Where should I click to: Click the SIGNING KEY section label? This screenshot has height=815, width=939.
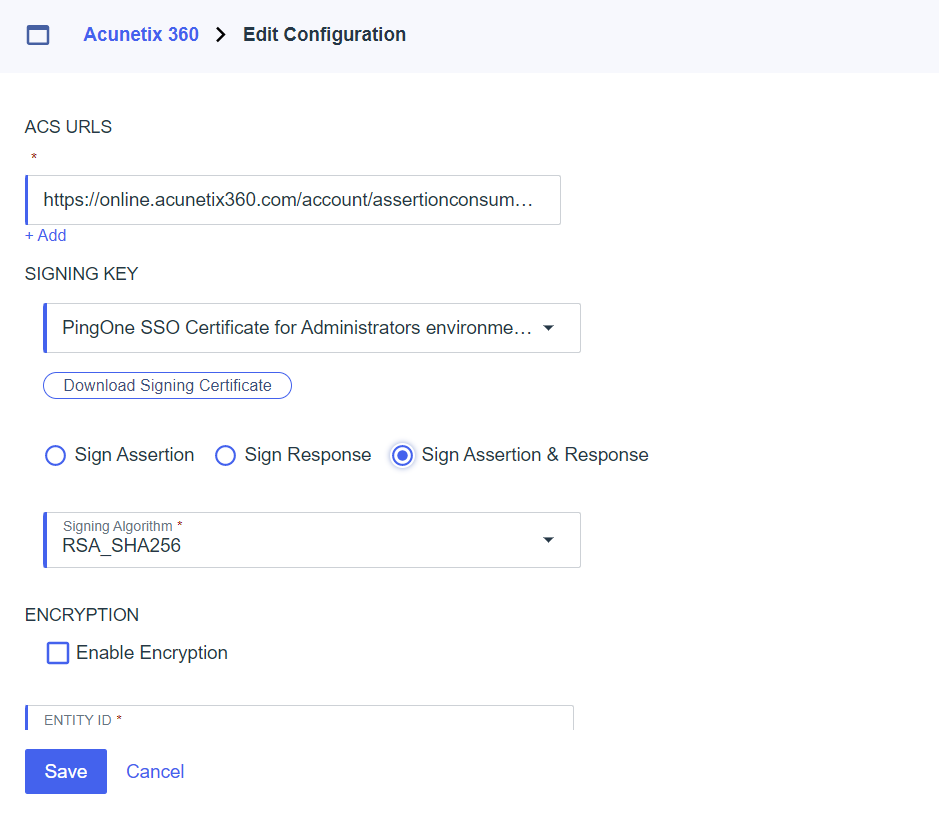click(81, 274)
